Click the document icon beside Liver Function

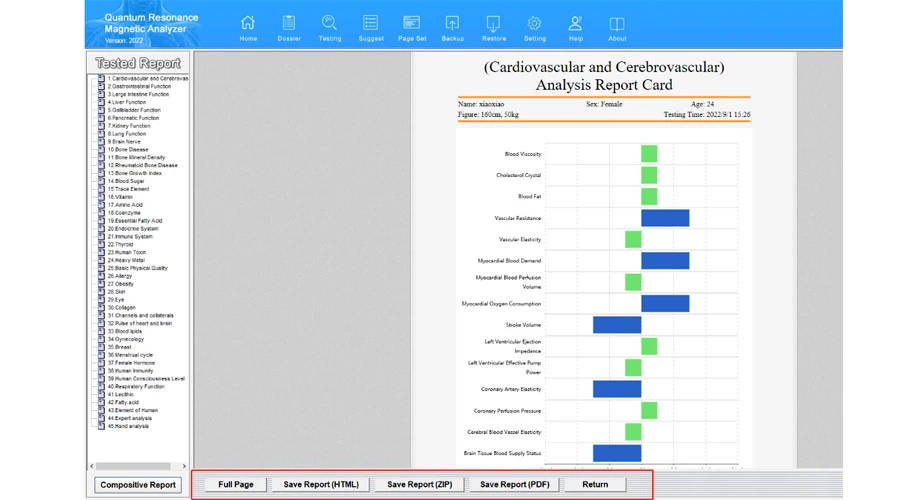pyautogui.click(x=101, y=102)
